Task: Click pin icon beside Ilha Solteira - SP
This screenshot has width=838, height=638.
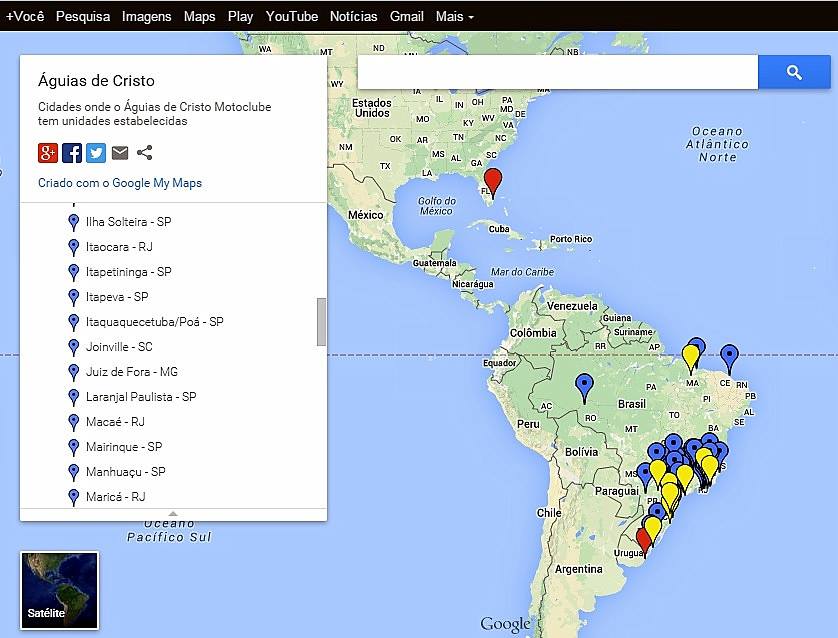Action: (74, 222)
